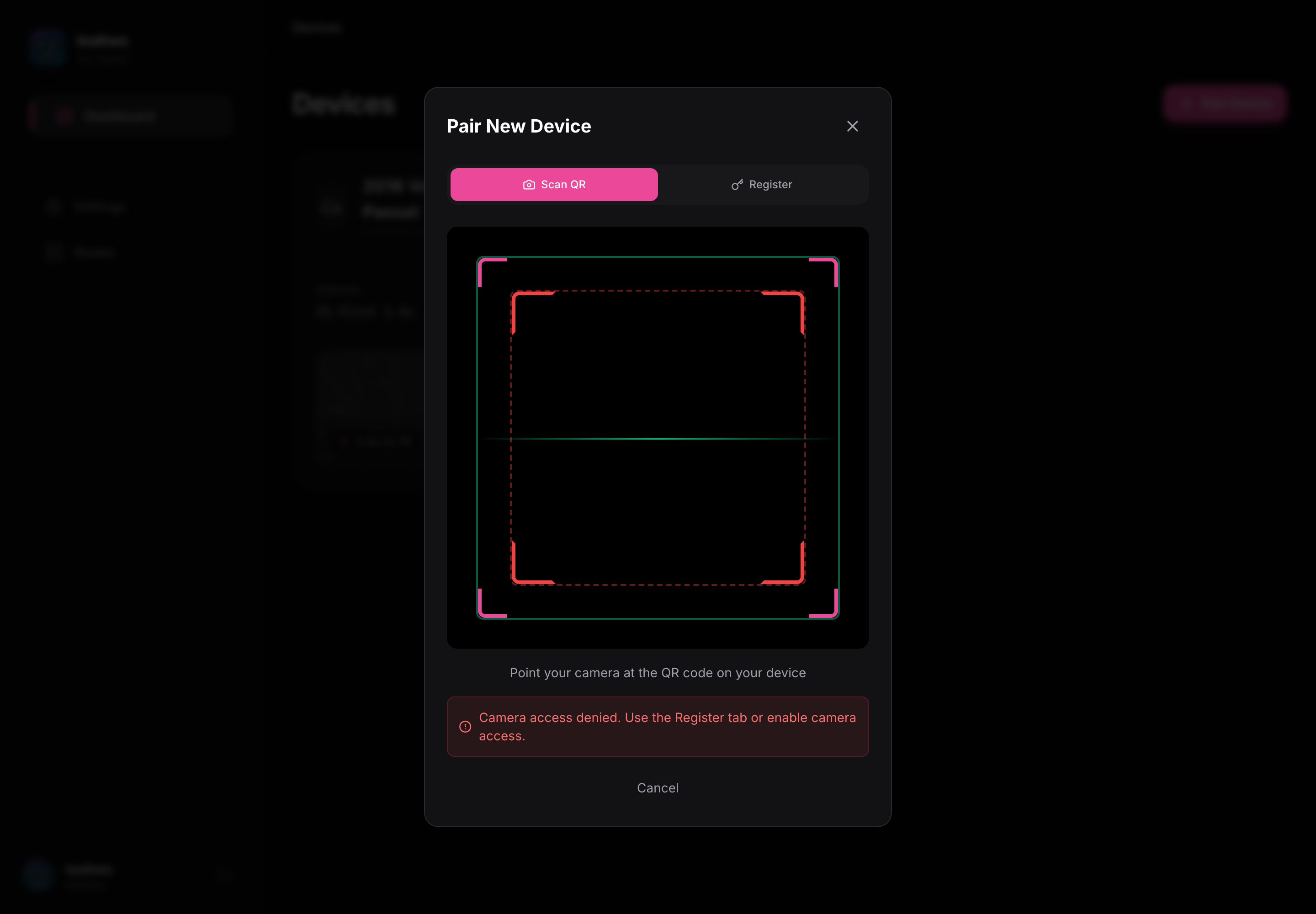Click the camera icon in Scan QR
1316x914 pixels.
click(529, 185)
